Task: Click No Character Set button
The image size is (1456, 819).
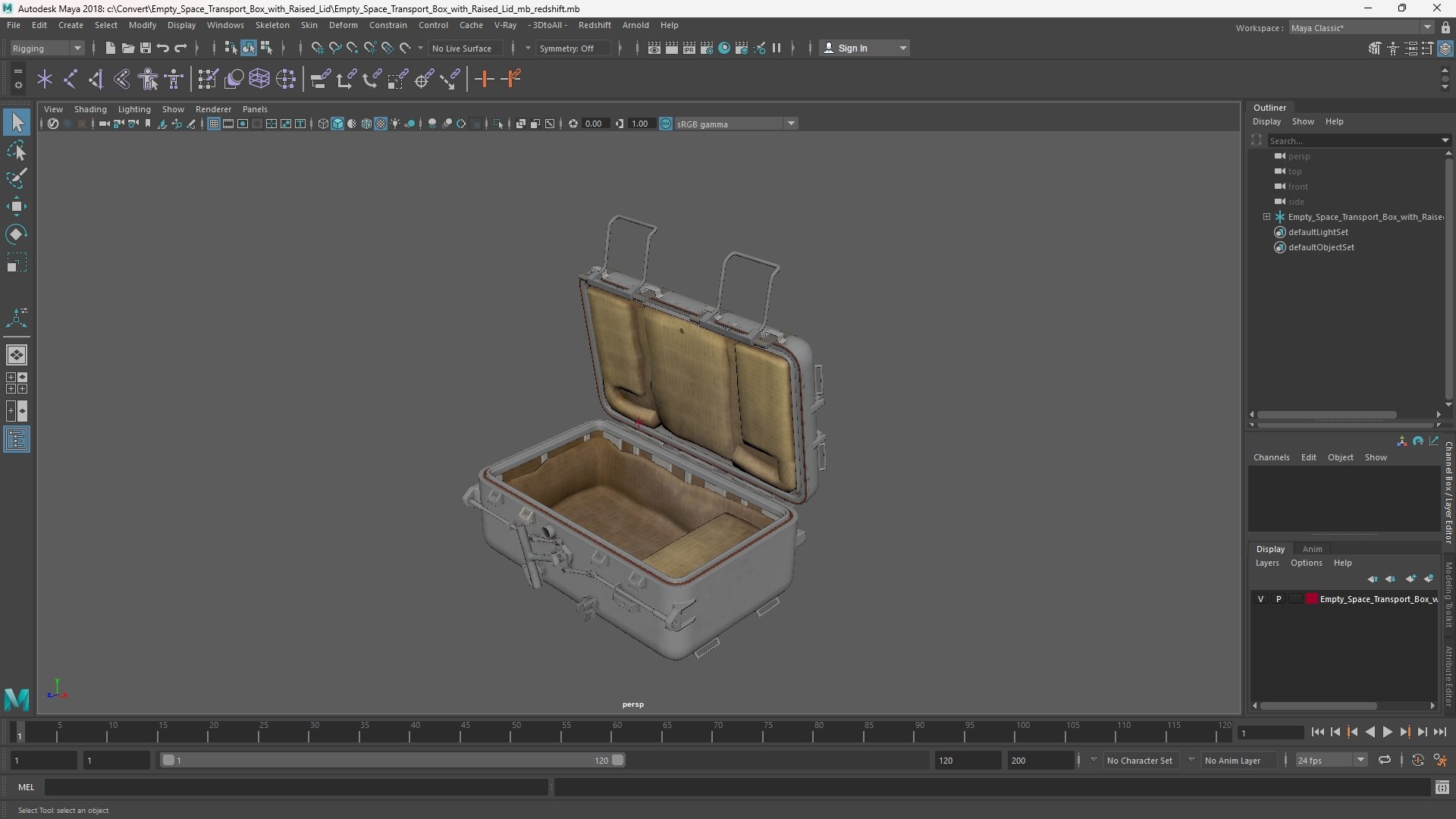Action: 1139,760
